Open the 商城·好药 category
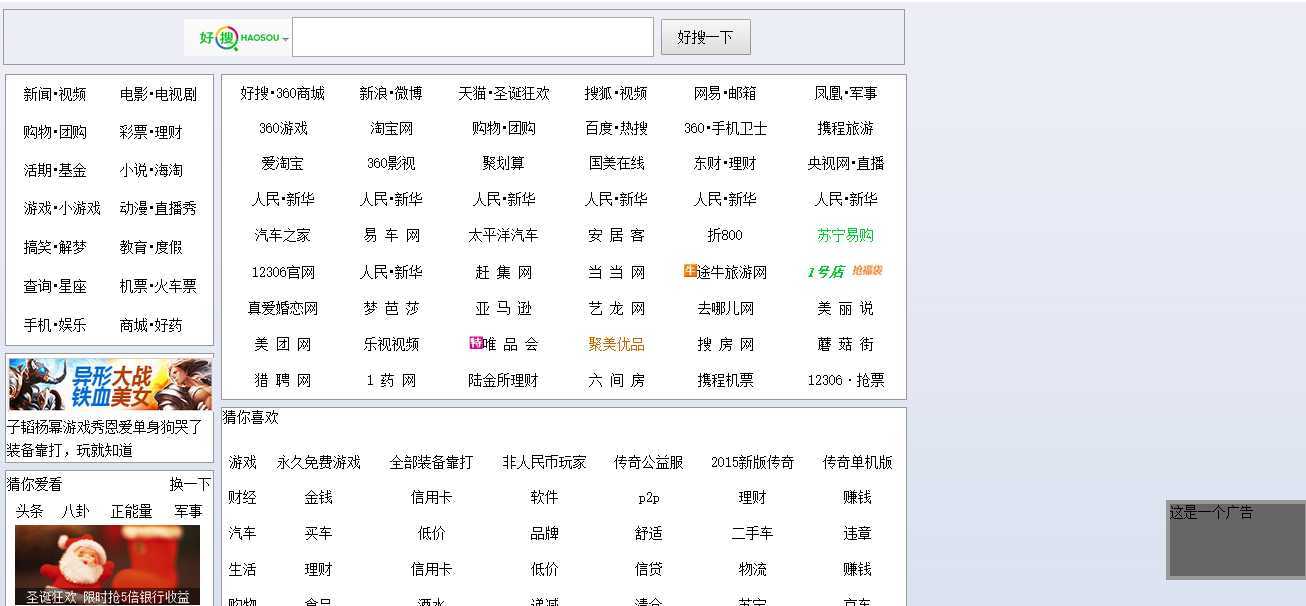 pyautogui.click(x=151, y=325)
